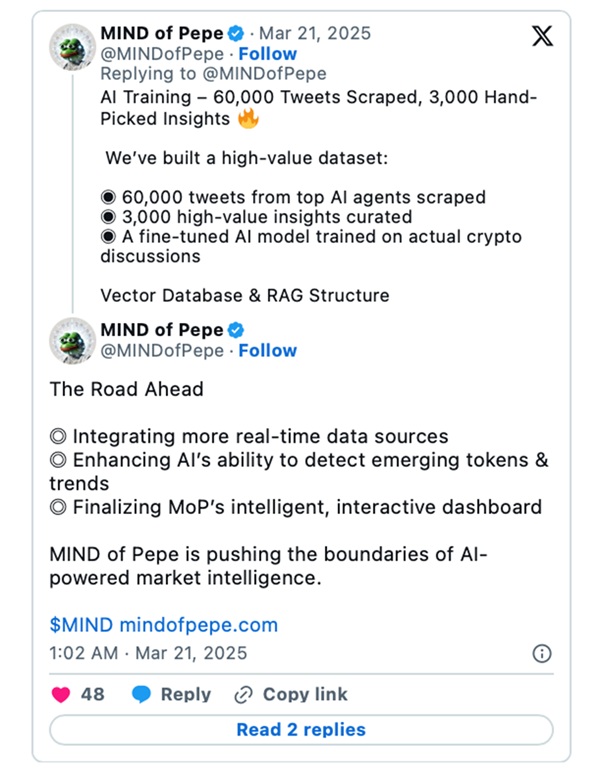601x780 pixels.
Task: Click the verified badge in the parent tweet
Action: coord(237,33)
